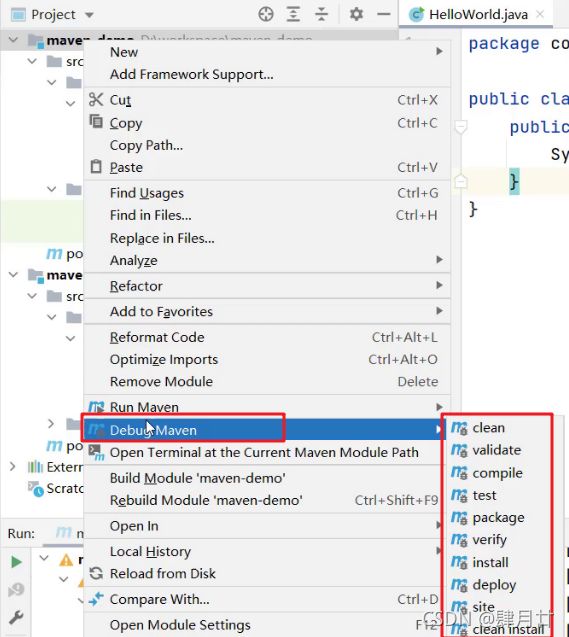Open Project panel settings gear
The width and height of the screenshot is (569, 637).
[x=356, y=14]
